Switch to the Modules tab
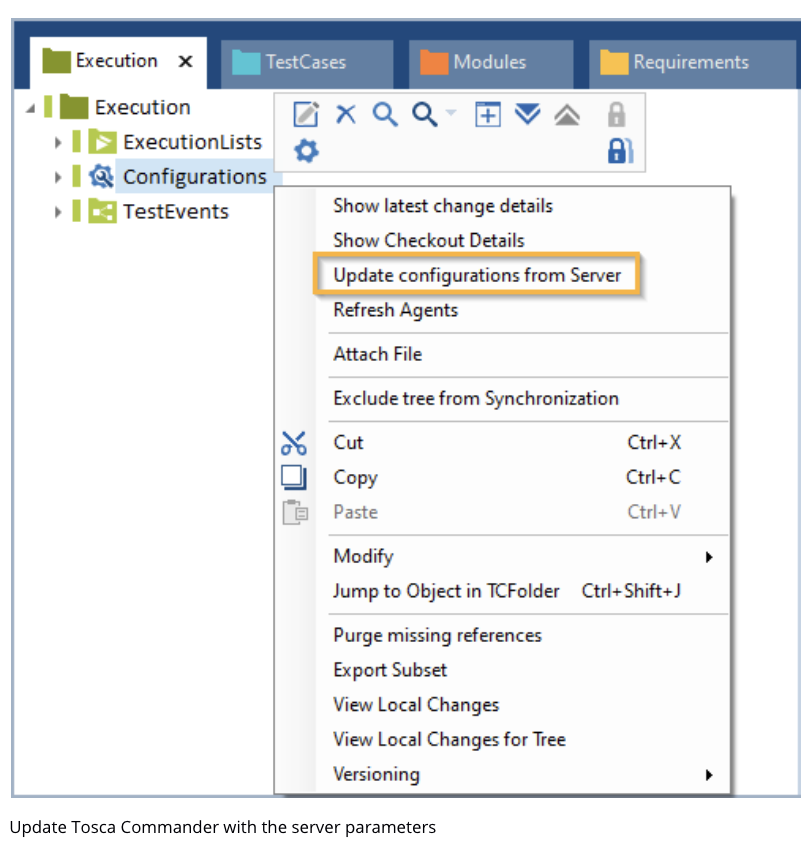The width and height of the screenshot is (804, 844). coord(491,64)
